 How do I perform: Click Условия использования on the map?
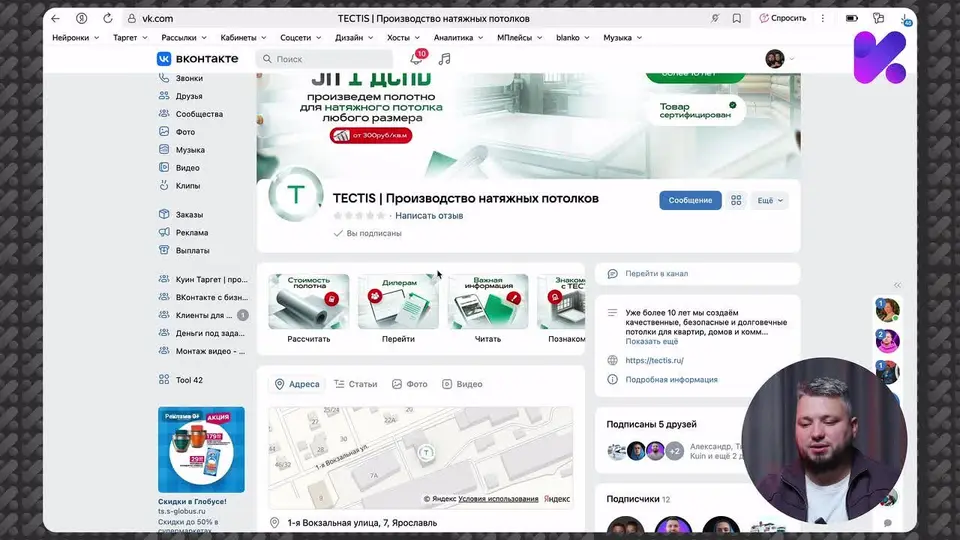[x=498, y=499]
